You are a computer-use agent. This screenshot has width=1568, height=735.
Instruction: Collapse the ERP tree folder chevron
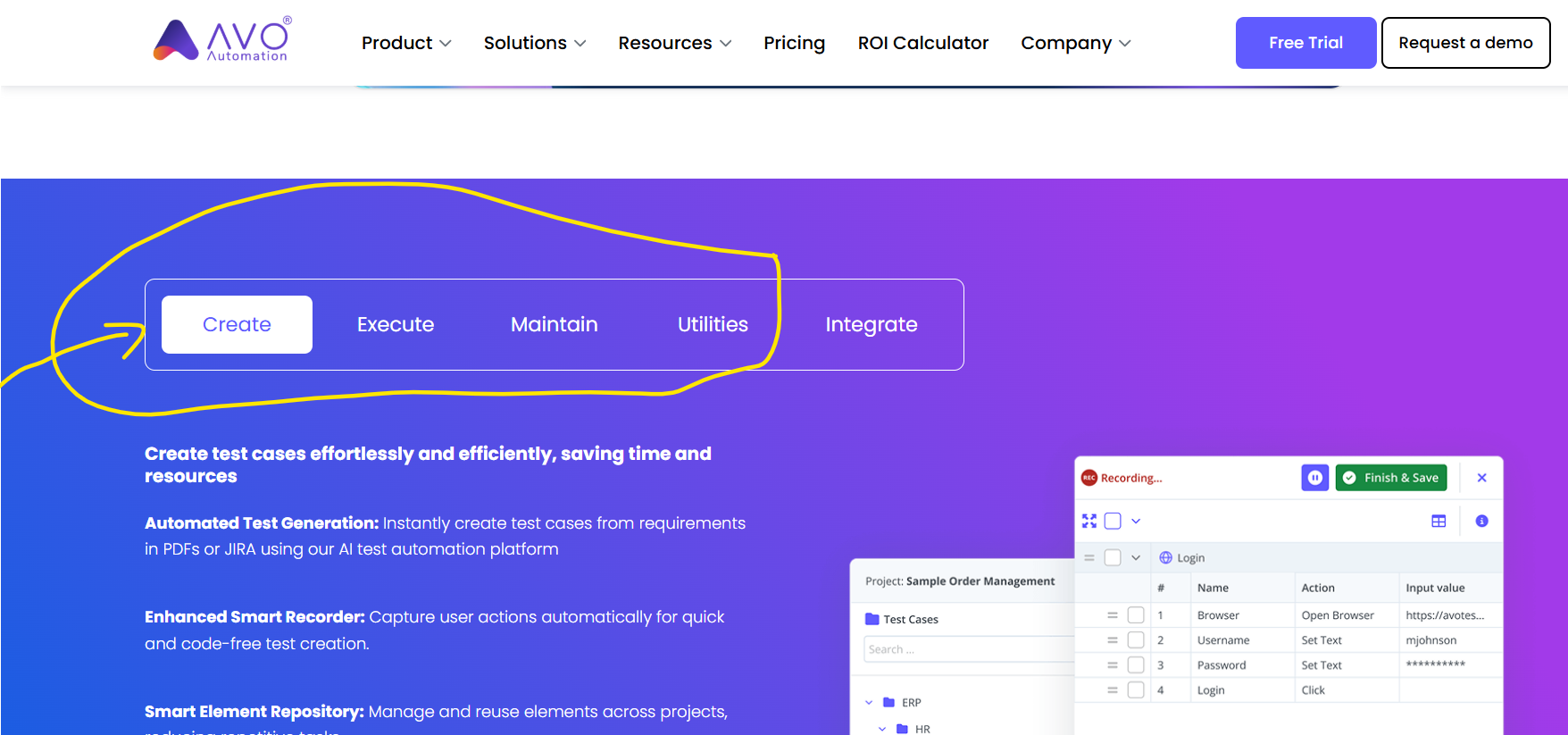pyautogui.click(x=869, y=702)
